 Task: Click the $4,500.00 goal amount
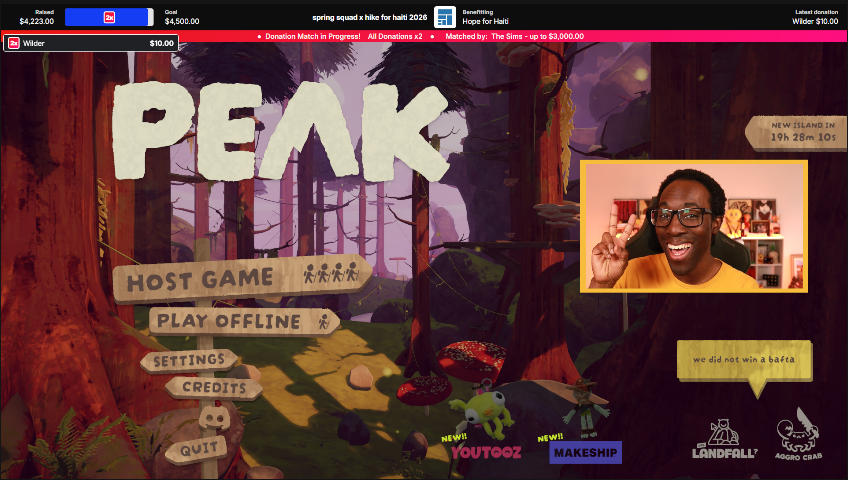[x=182, y=22]
